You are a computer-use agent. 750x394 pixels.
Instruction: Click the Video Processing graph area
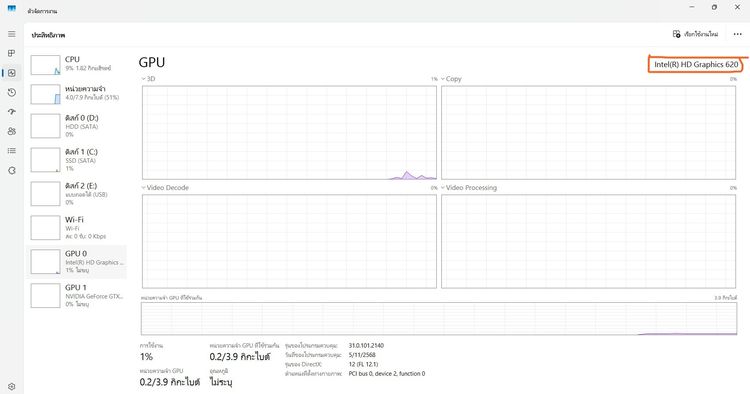(588, 241)
